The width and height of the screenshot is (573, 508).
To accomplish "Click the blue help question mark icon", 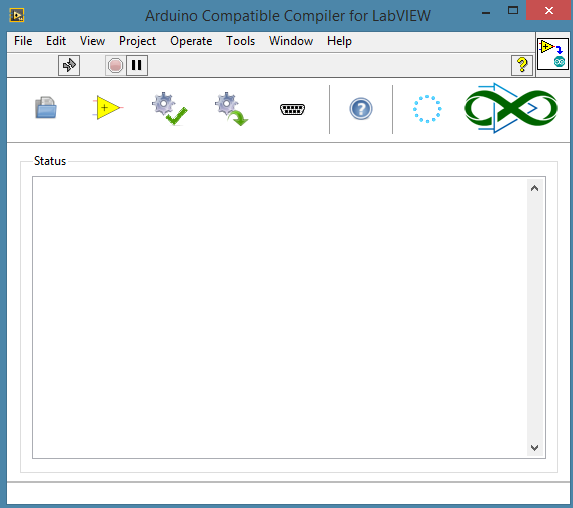I will [361, 109].
